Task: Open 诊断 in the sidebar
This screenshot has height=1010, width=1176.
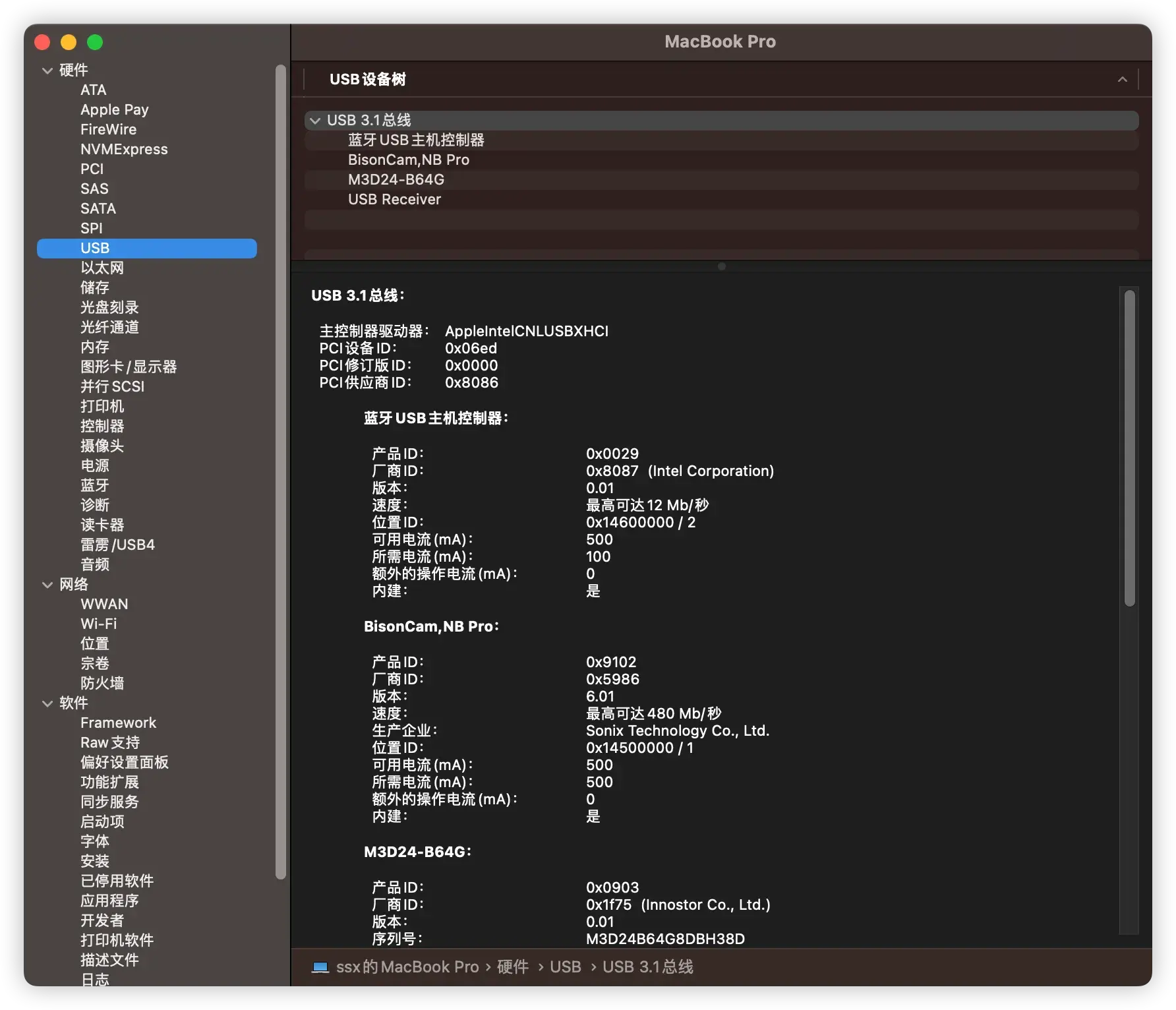Action: pyautogui.click(x=95, y=505)
